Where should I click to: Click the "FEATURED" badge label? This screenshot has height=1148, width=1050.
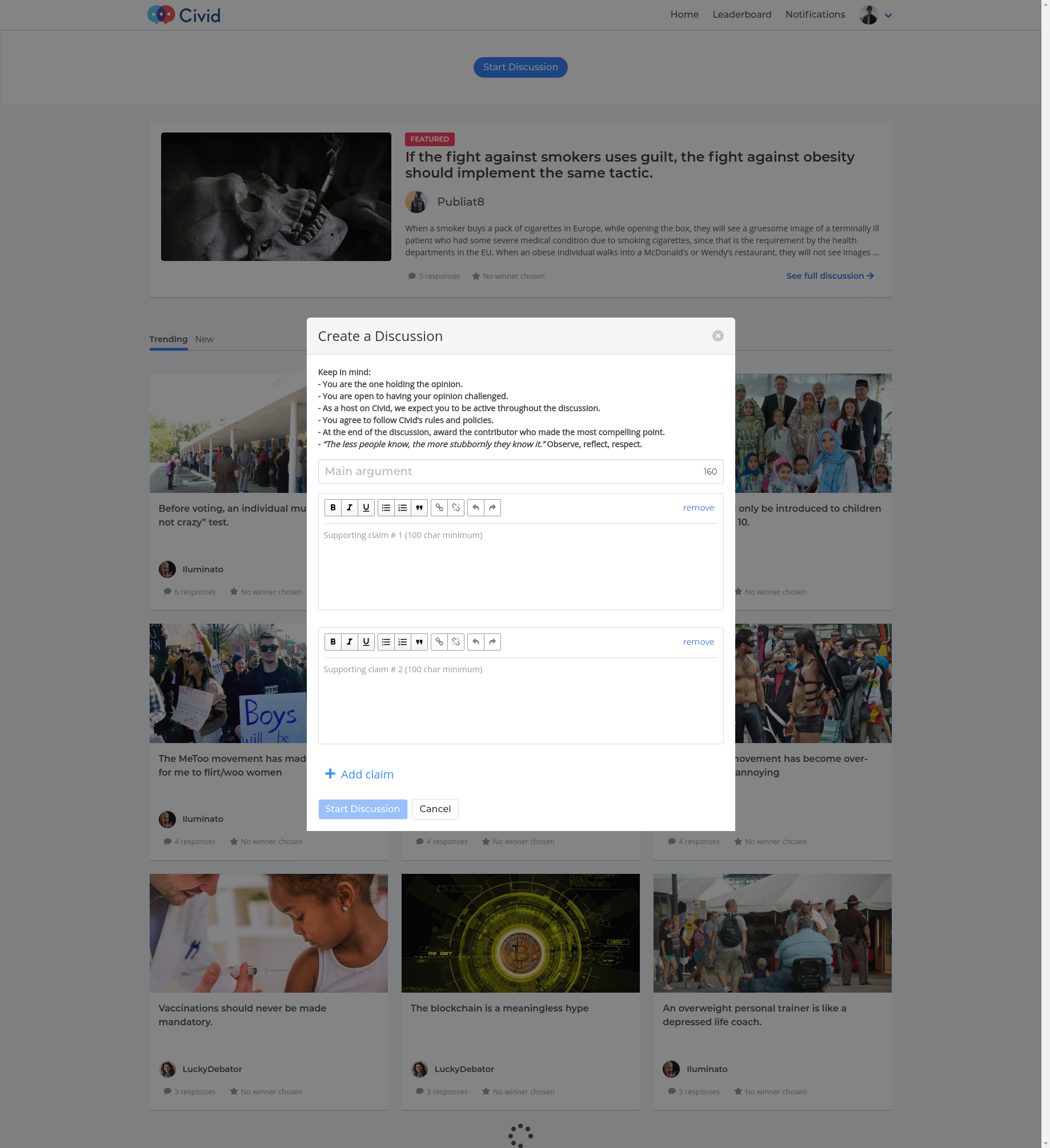(x=430, y=139)
